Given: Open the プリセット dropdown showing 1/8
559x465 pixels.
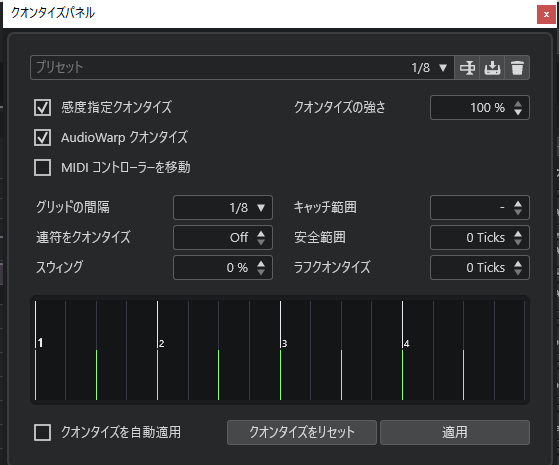Looking at the screenshot, I should point(443,67).
